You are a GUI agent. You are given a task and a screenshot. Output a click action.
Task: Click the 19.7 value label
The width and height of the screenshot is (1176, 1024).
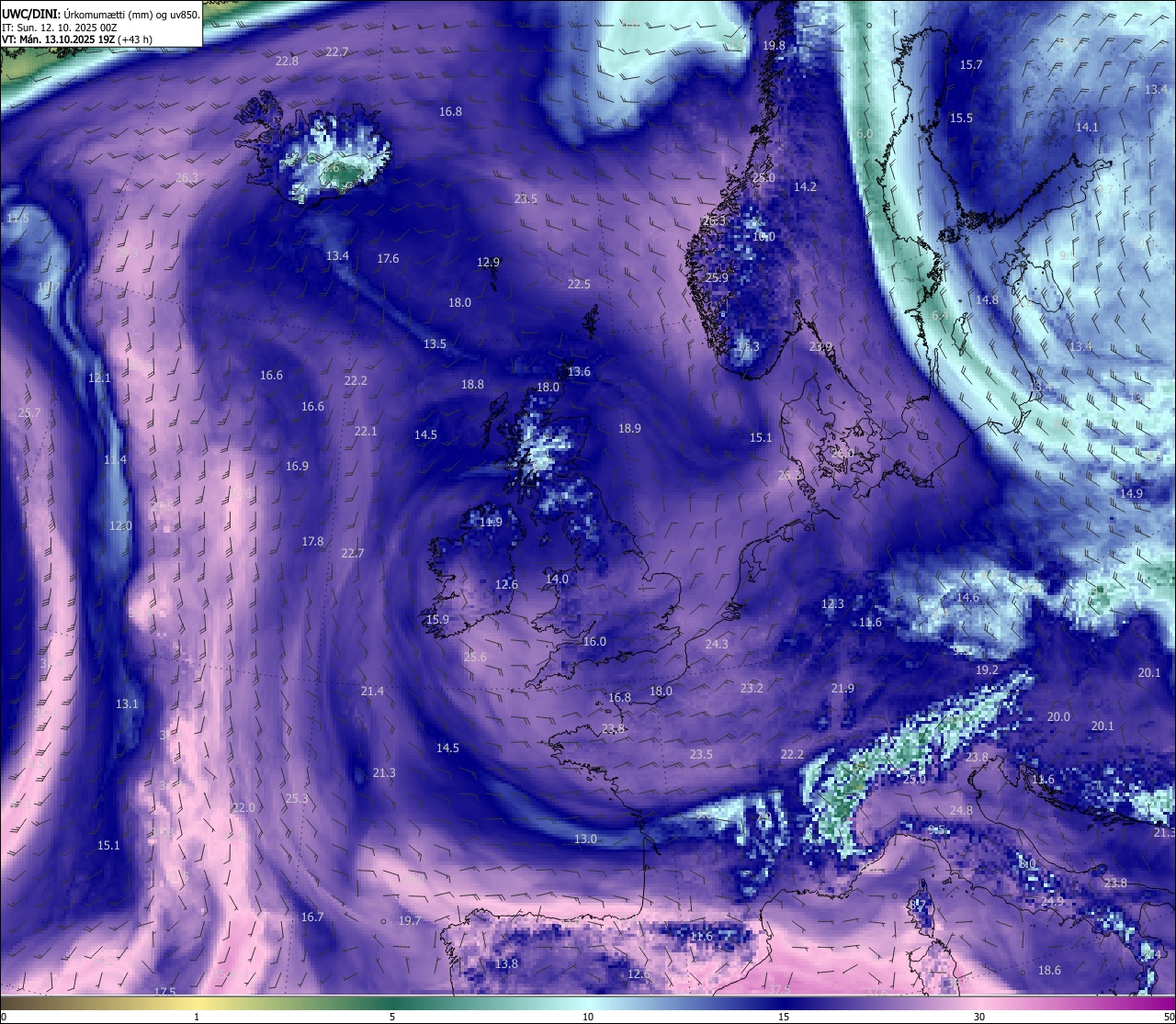tap(410, 921)
